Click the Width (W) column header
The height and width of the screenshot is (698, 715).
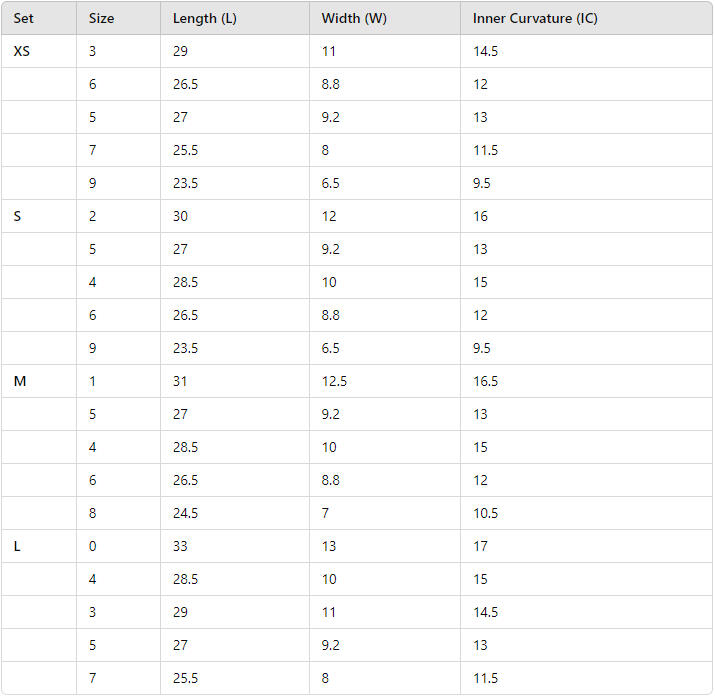(x=354, y=18)
